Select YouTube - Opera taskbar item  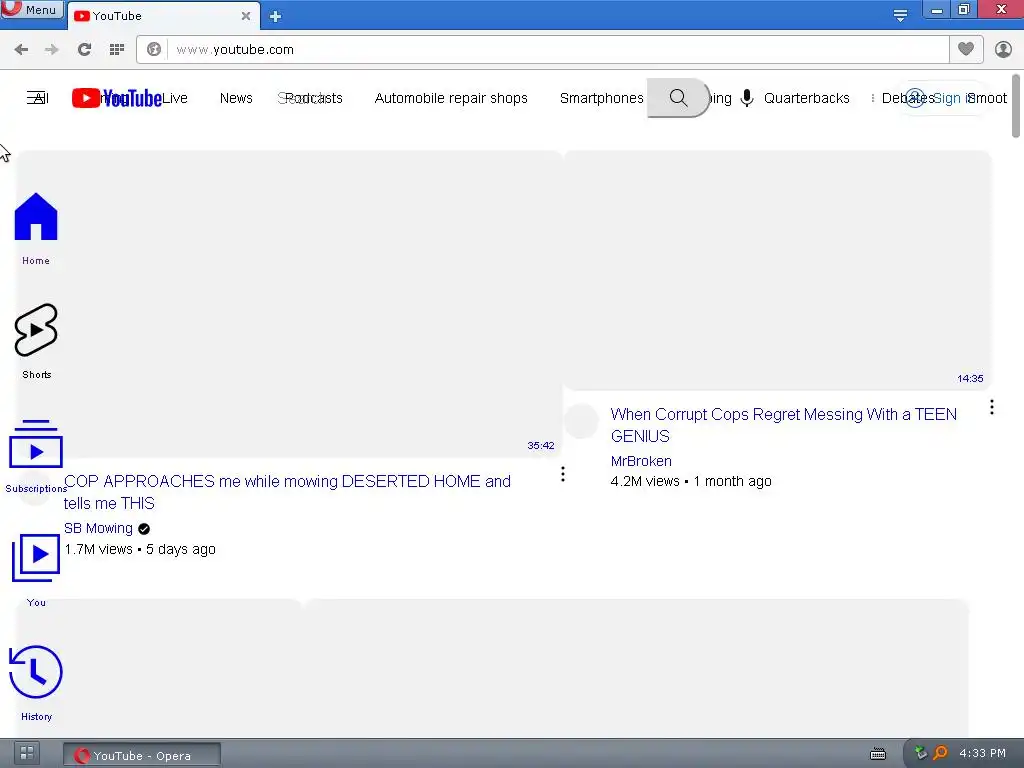(142, 755)
